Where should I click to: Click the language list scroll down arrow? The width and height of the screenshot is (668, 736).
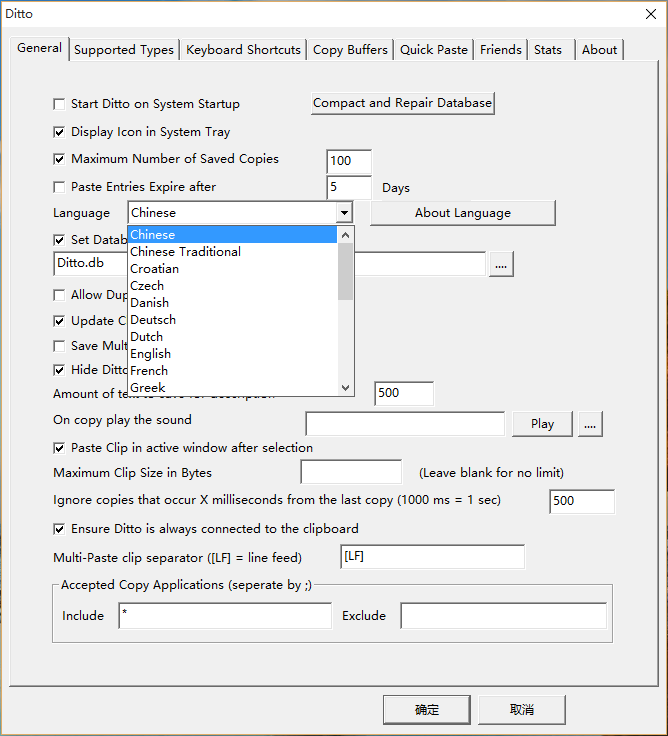click(x=346, y=388)
